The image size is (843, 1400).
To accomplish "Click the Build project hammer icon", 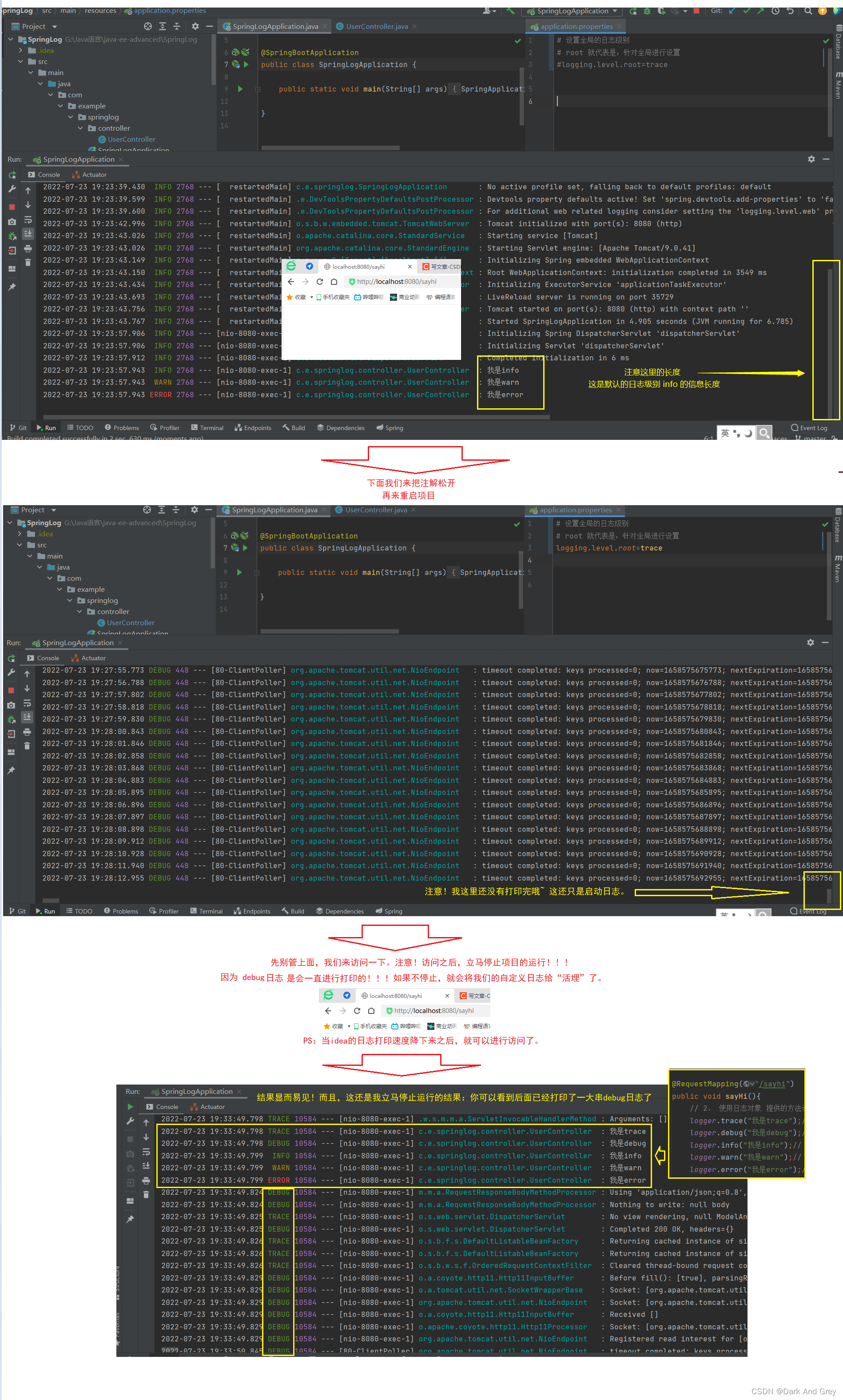I will click(x=510, y=11).
